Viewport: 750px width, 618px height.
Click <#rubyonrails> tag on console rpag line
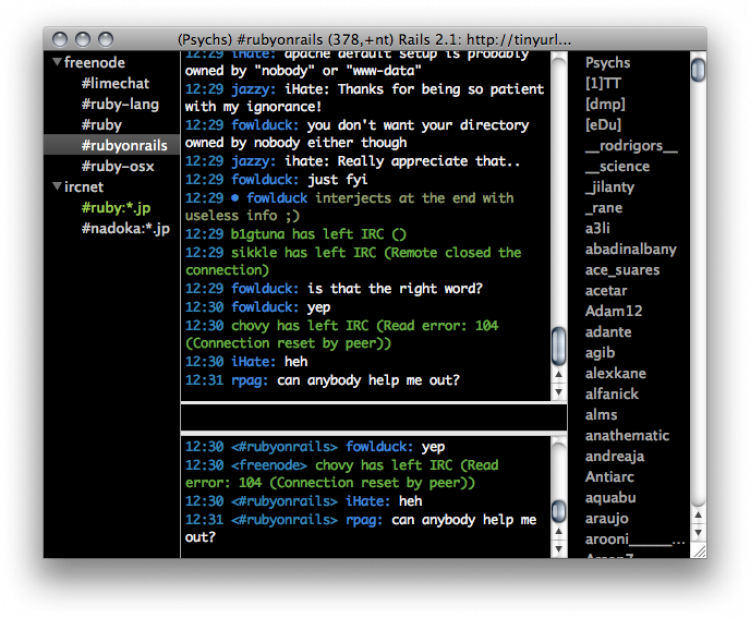285,520
